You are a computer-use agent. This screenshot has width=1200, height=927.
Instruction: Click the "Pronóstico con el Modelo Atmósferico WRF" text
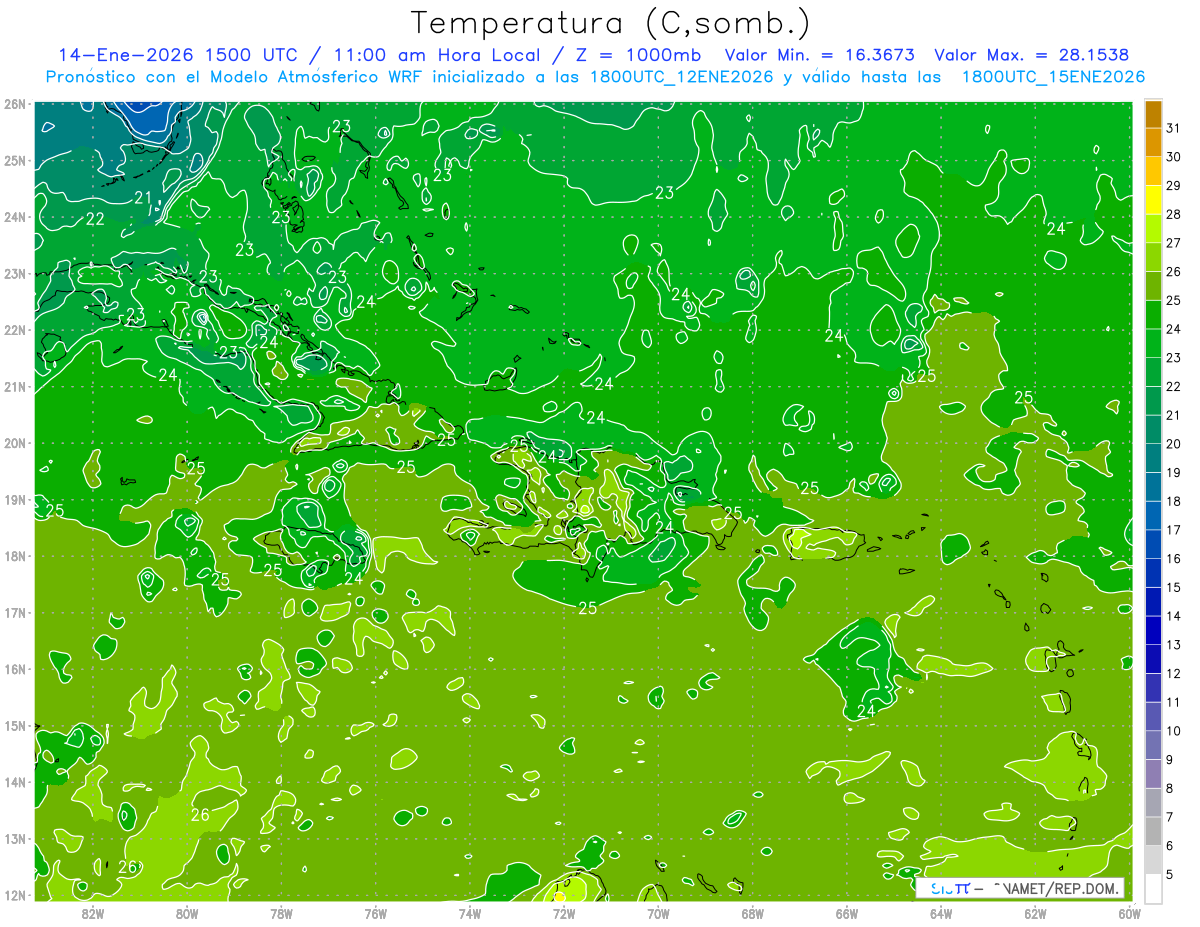click(x=235, y=77)
